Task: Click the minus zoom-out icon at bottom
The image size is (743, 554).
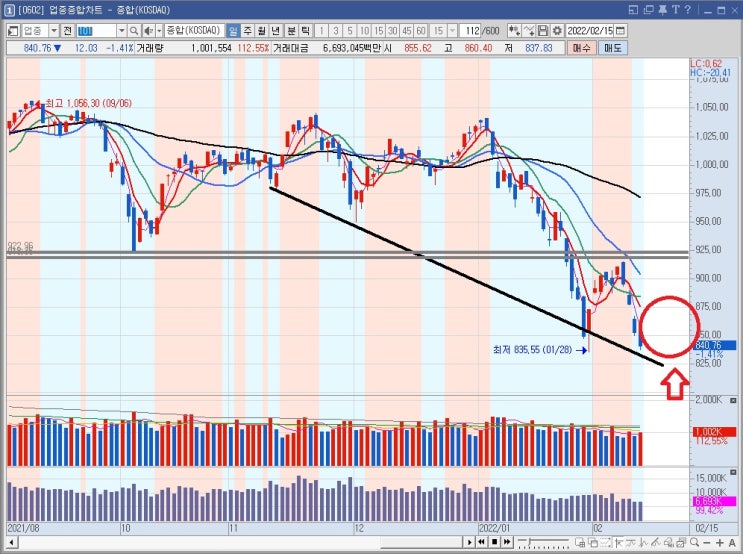Action: point(707,543)
